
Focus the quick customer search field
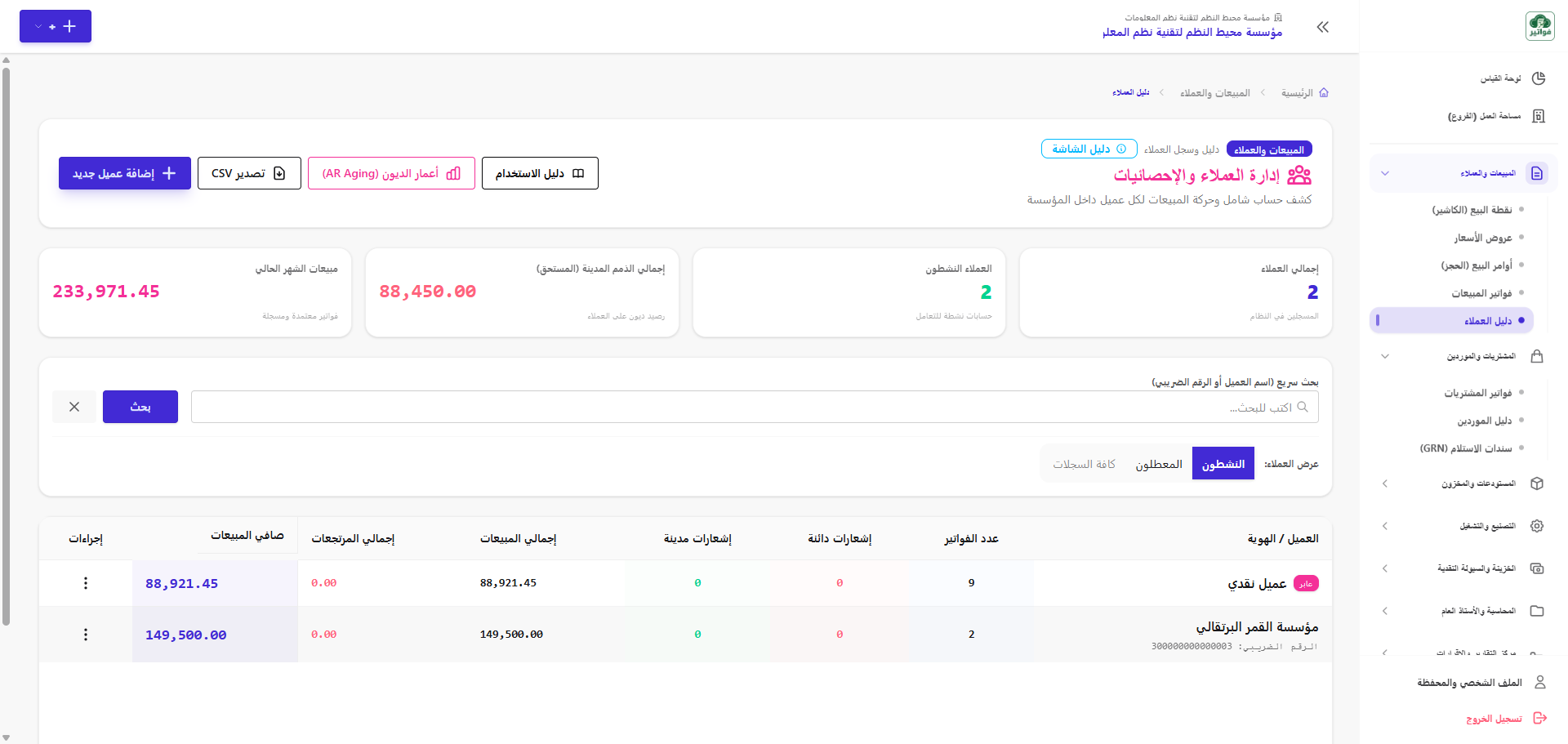(755, 407)
